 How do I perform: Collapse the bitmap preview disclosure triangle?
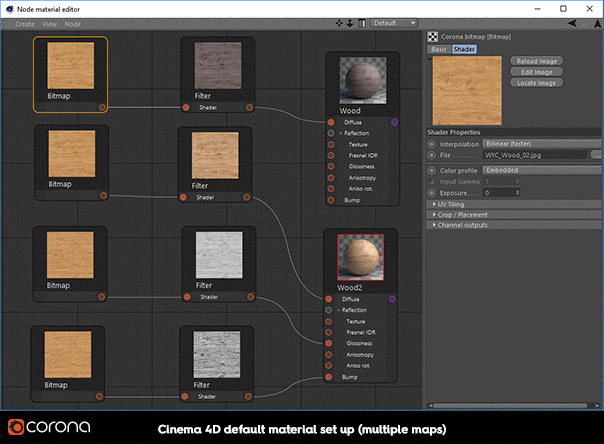tap(430, 59)
